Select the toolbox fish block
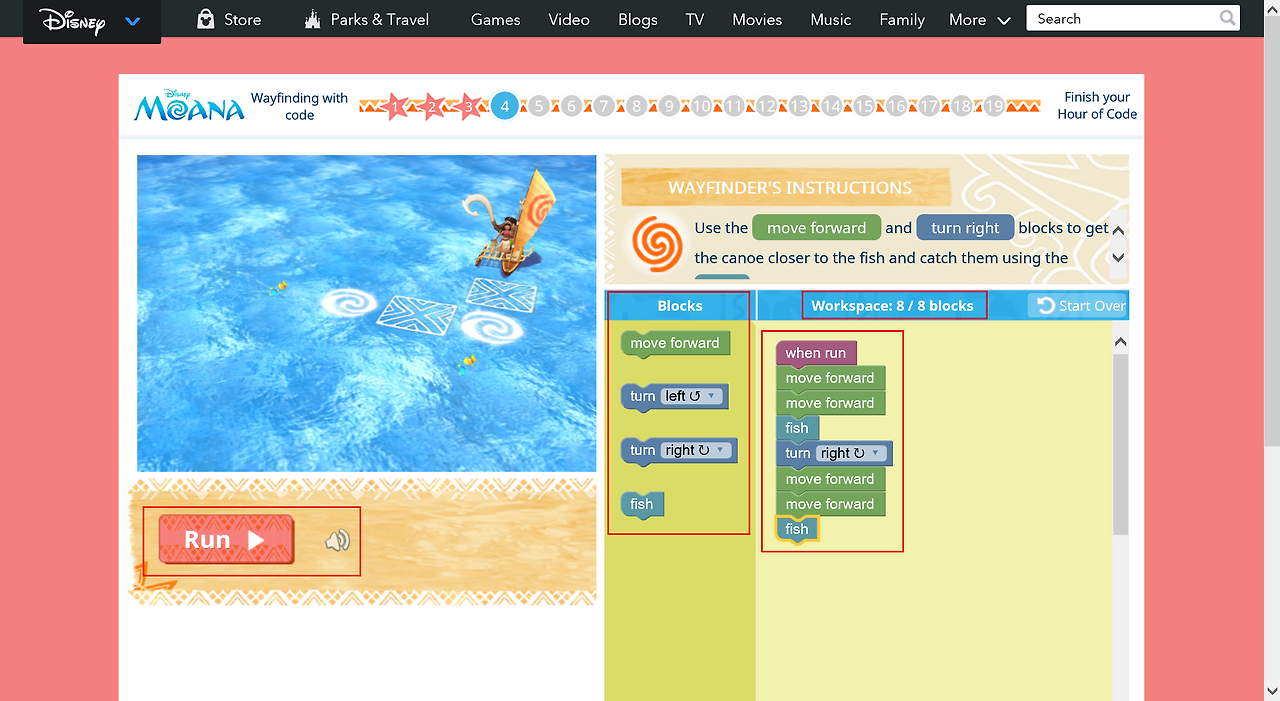 pos(642,504)
